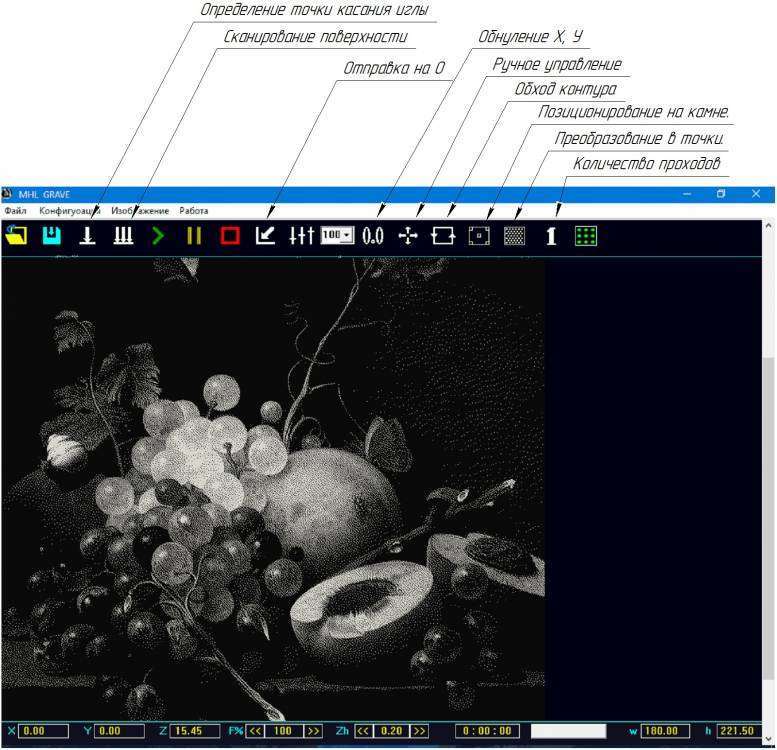Stop the job with red square
This screenshot has width=777, height=750.
tap(230, 236)
